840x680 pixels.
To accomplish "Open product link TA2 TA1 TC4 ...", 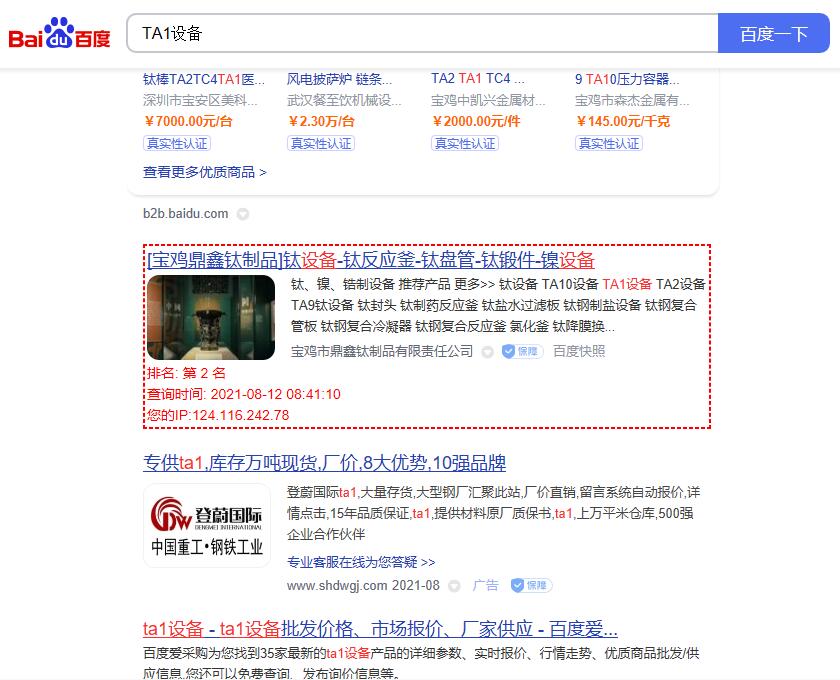I will coord(478,79).
